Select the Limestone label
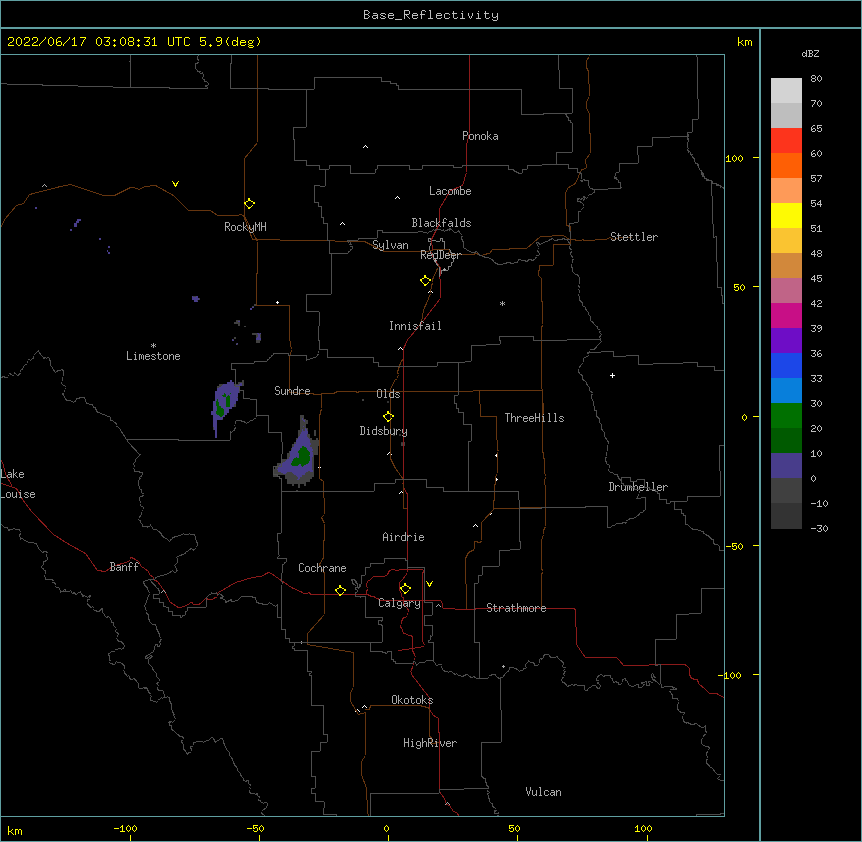The height and width of the screenshot is (842, 862). (x=153, y=356)
